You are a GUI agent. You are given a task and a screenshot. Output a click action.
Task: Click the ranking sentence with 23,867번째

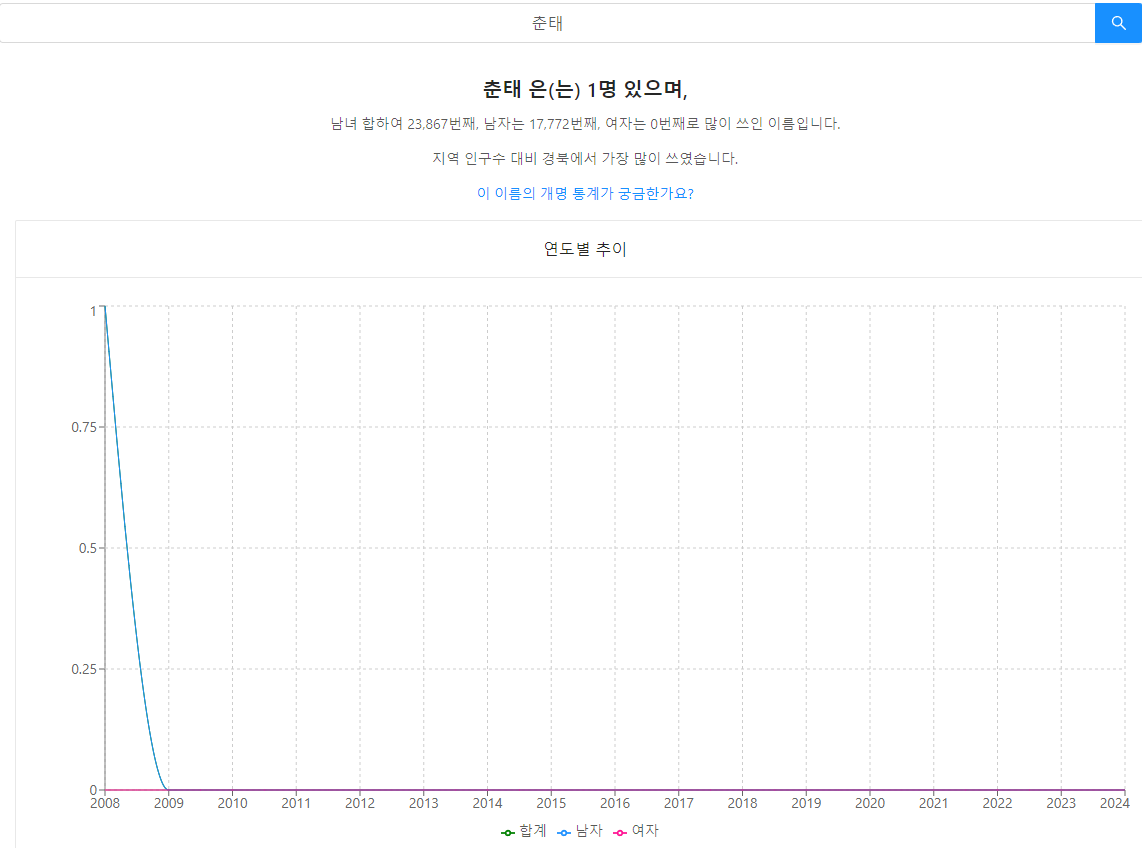(x=585, y=124)
